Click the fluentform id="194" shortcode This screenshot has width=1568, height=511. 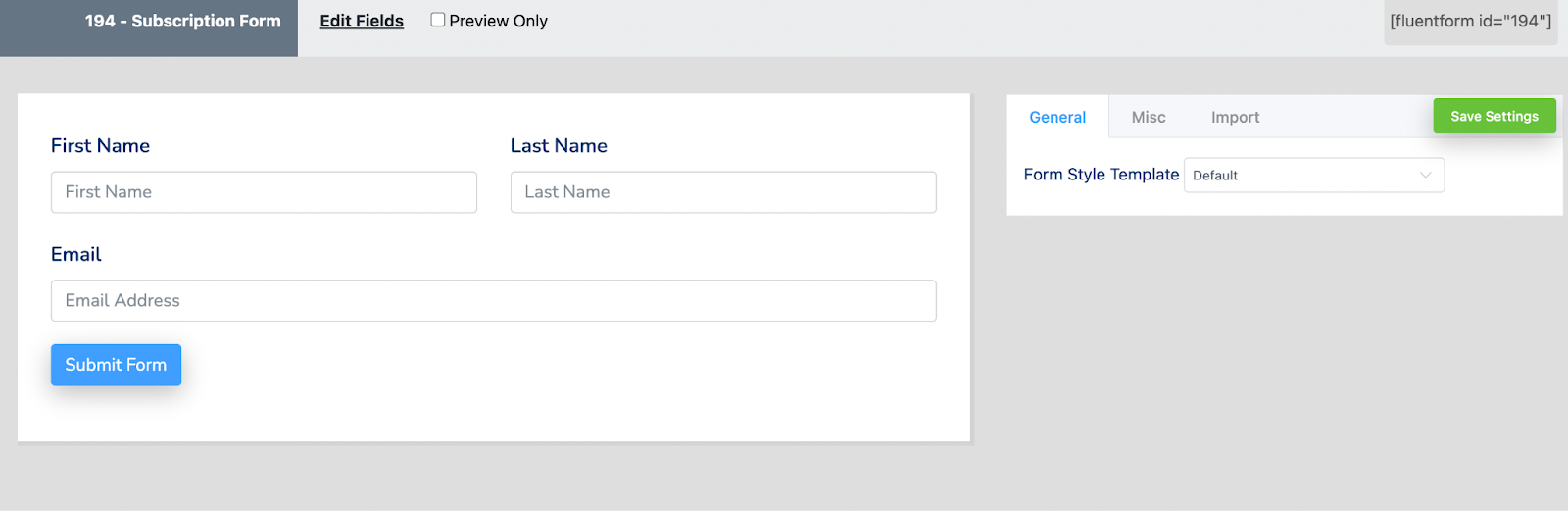pos(1470,21)
